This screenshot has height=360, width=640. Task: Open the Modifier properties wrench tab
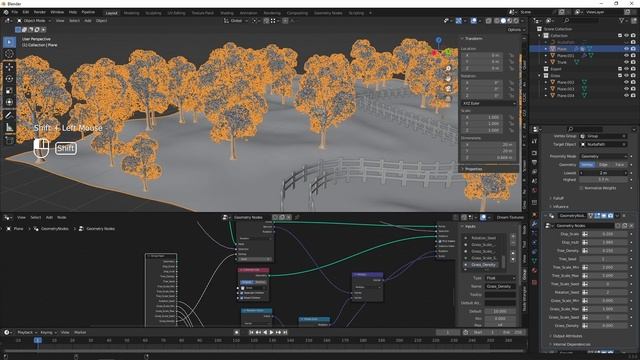[534, 224]
